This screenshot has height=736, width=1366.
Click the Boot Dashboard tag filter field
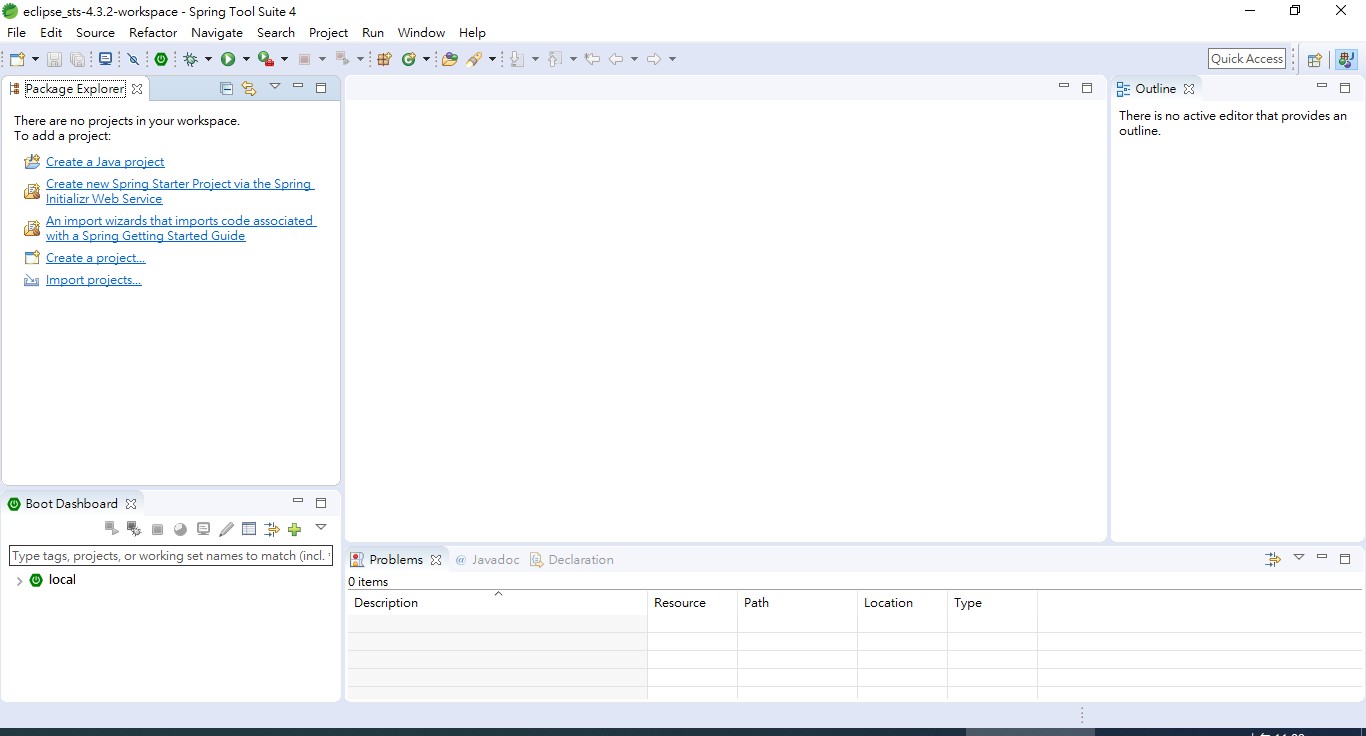pos(171,556)
